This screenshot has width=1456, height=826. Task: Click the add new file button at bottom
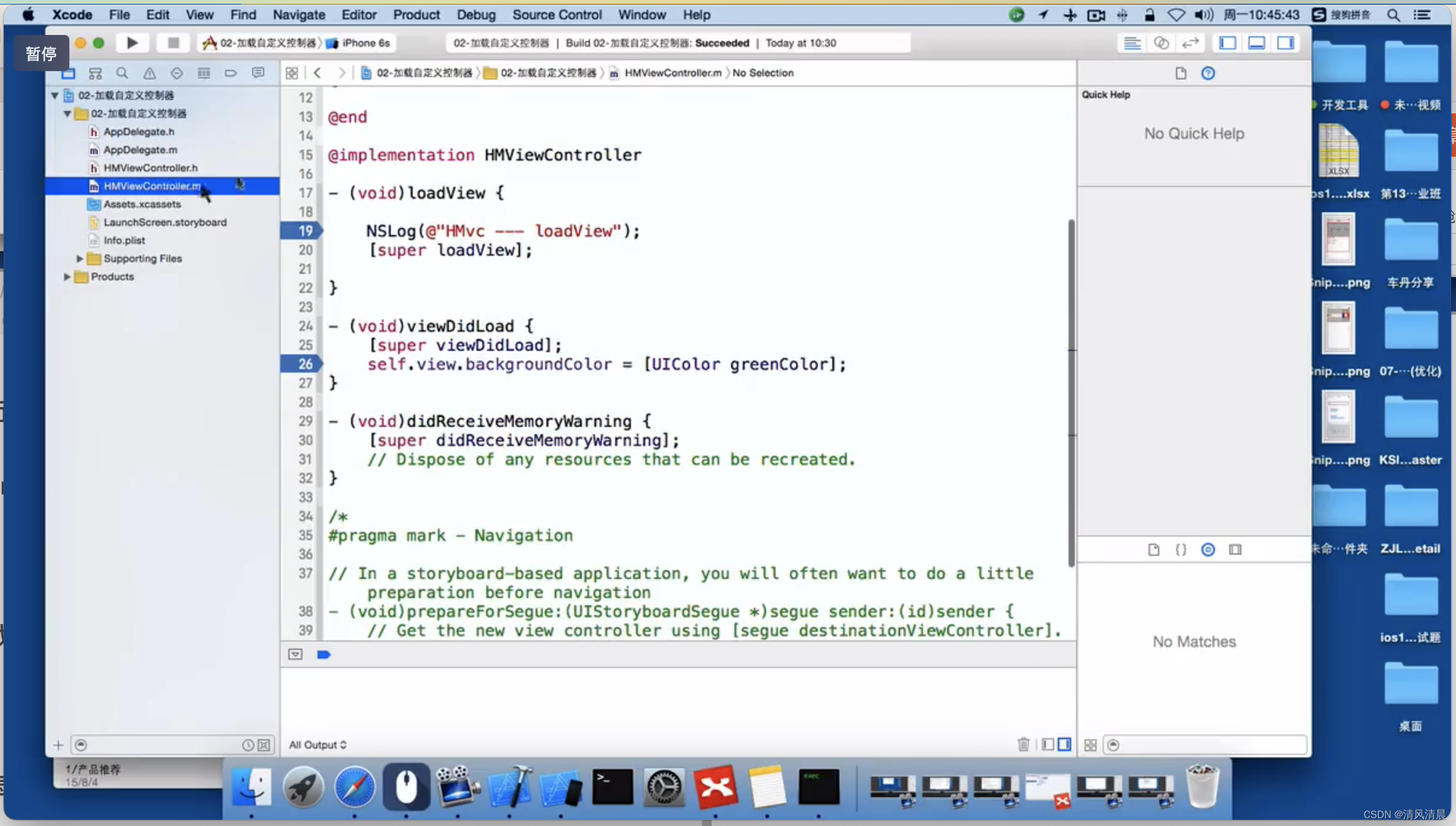tap(57, 744)
